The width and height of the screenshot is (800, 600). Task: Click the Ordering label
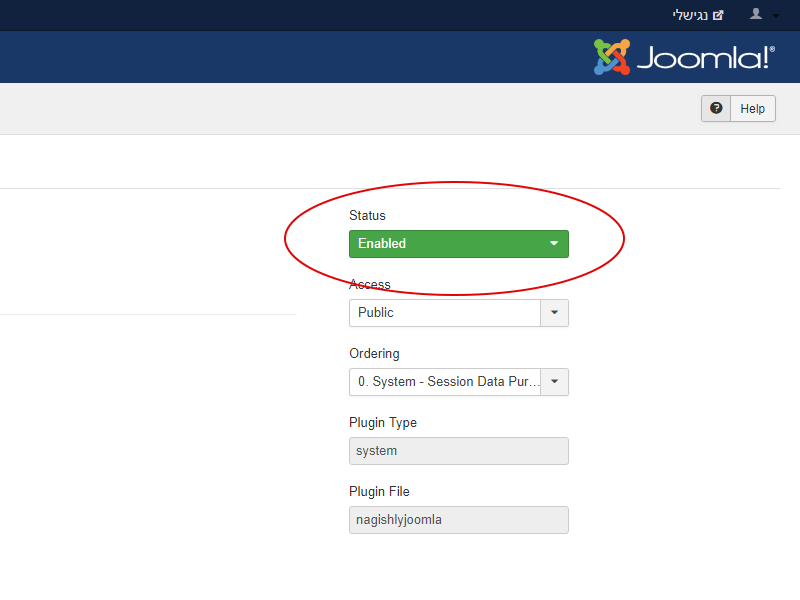click(374, 354)
